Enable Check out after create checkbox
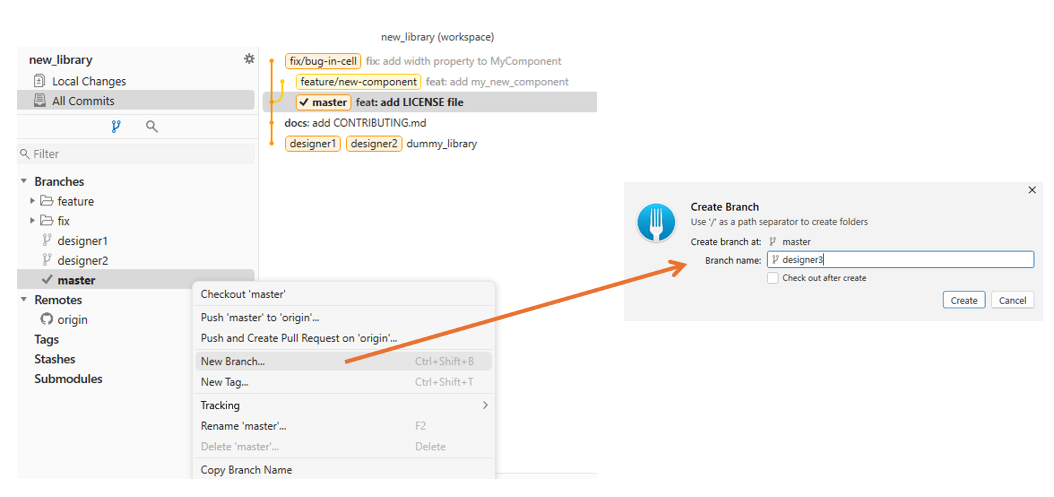 [x=773, y=278]
